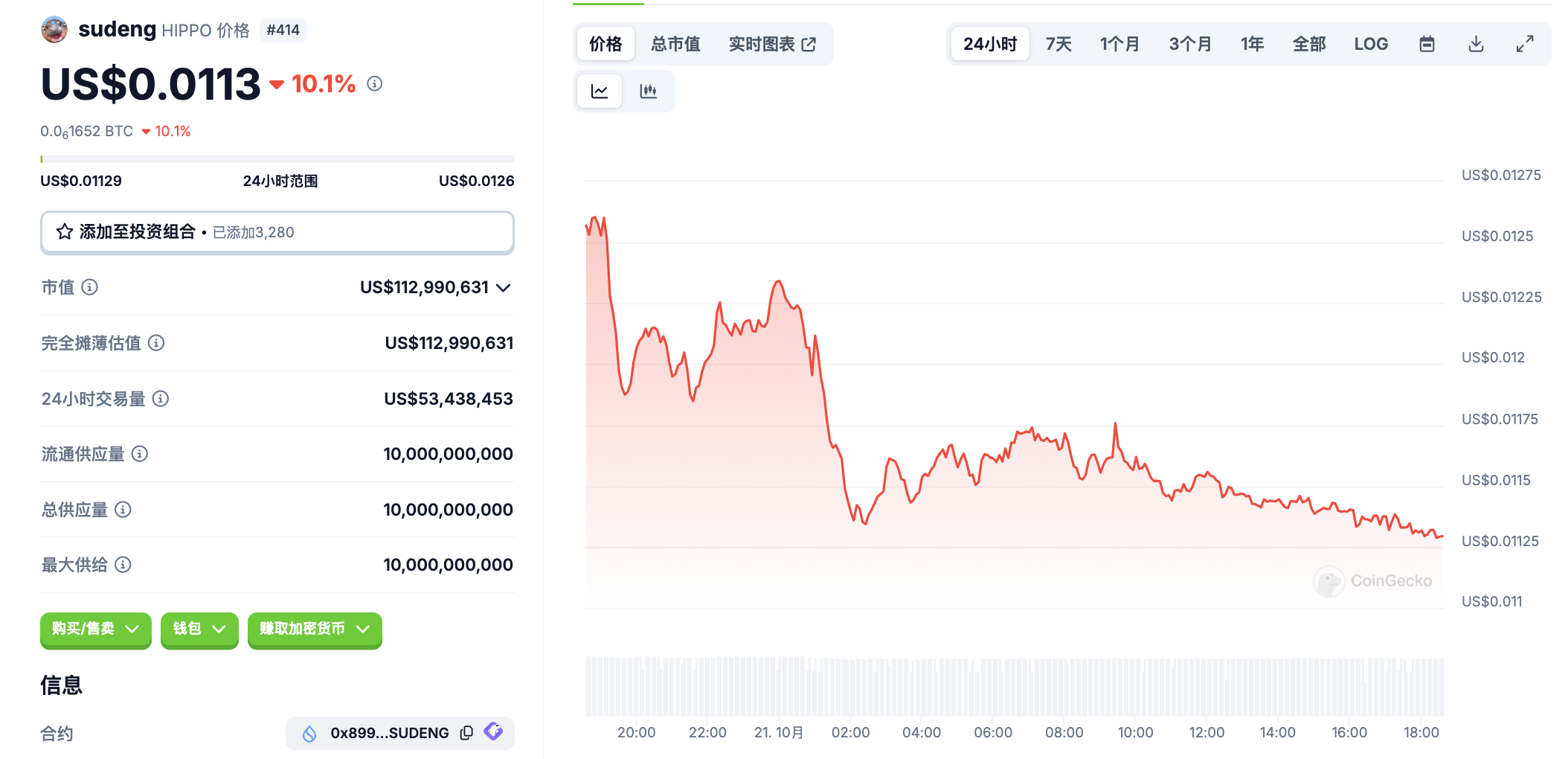This screenshot has width=1568, height=759.
Task: Click the info icon beside 市值
Action: (x=90, y=287)
